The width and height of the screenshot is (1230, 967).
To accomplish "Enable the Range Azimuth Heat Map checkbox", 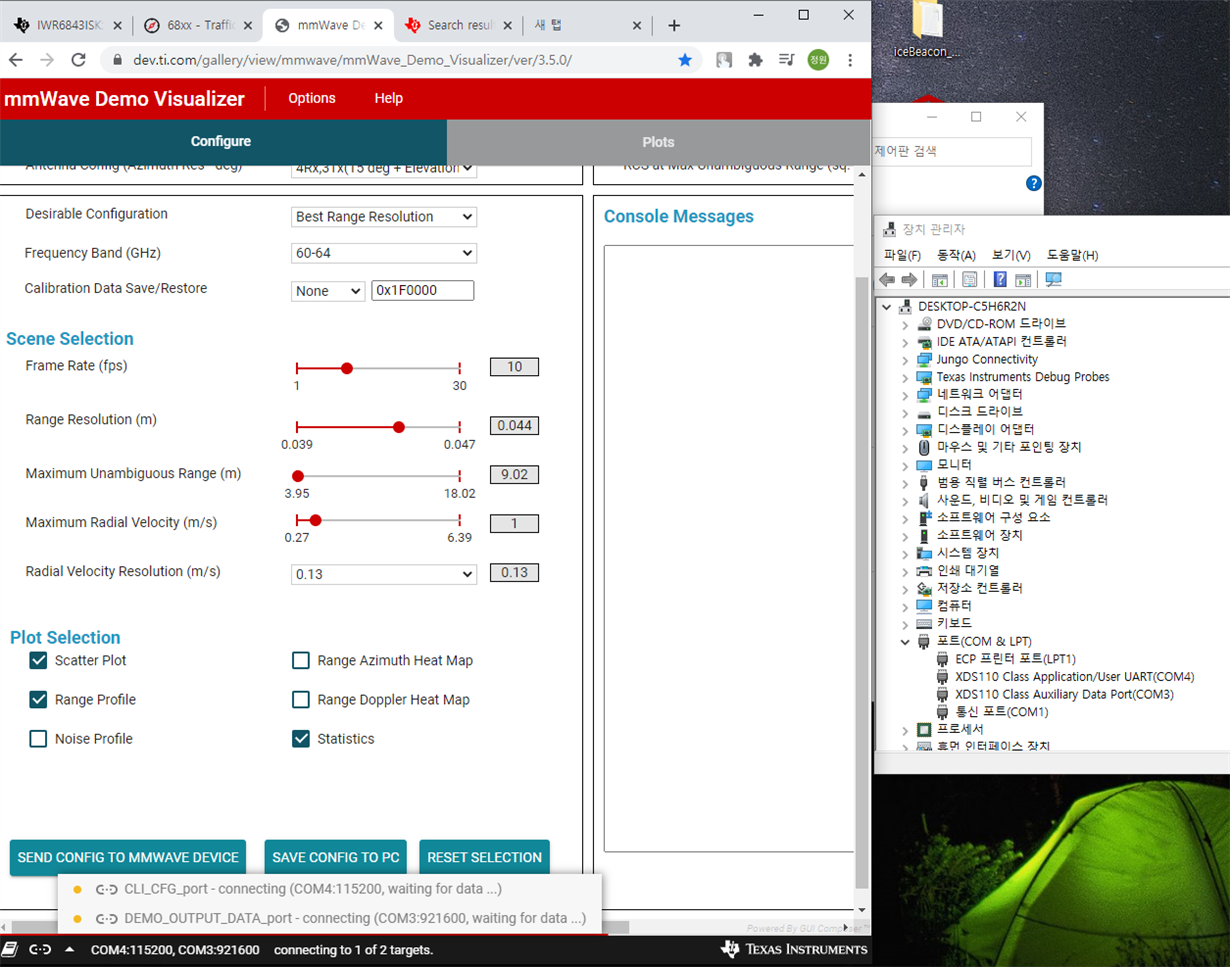I will (x=301, y=660).
